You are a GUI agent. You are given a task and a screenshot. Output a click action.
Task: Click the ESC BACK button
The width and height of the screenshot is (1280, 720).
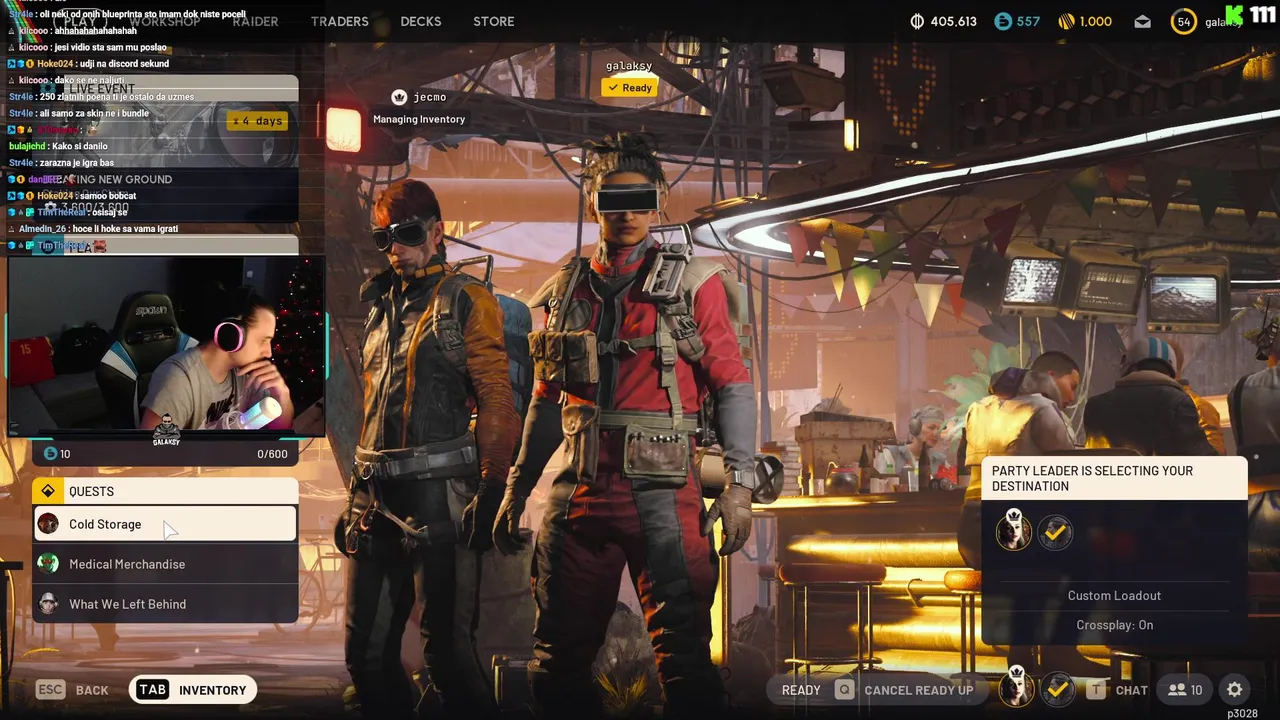pyautogui.click(x=72, y=690)
